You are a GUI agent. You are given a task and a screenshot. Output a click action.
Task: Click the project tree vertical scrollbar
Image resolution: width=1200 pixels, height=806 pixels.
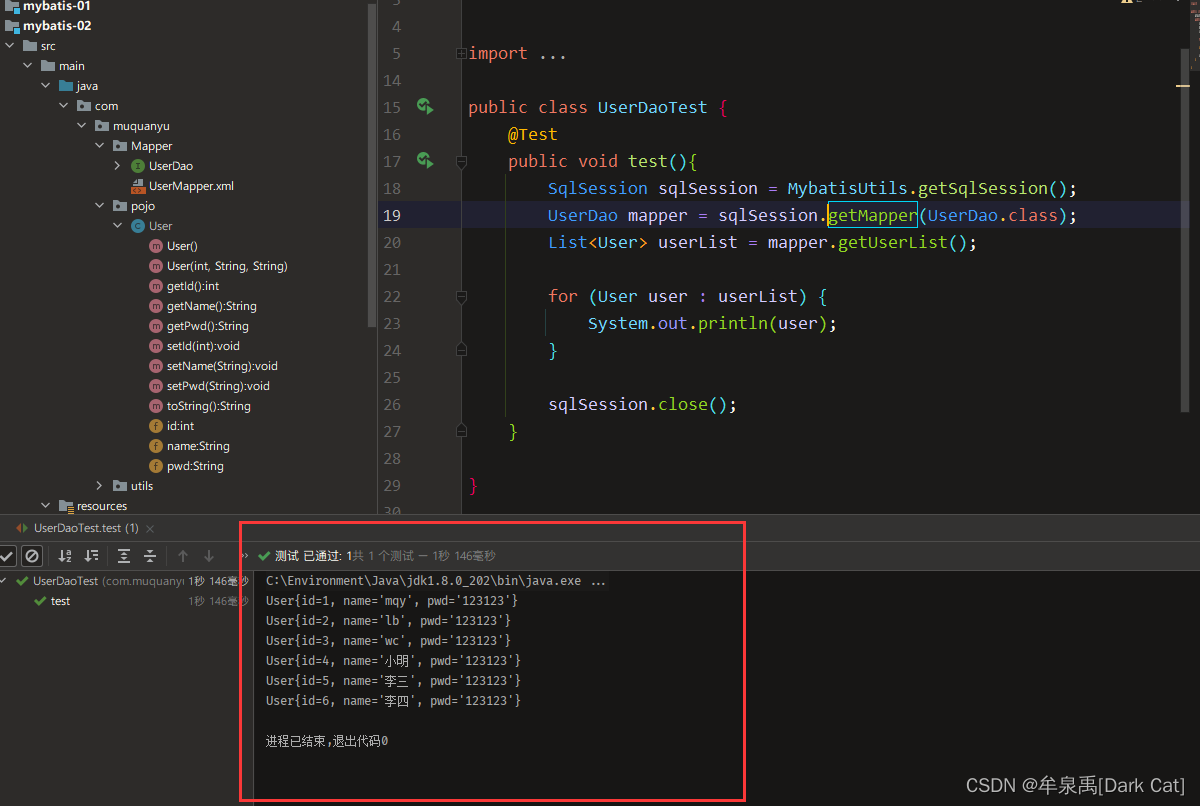(x=372, y=165)
